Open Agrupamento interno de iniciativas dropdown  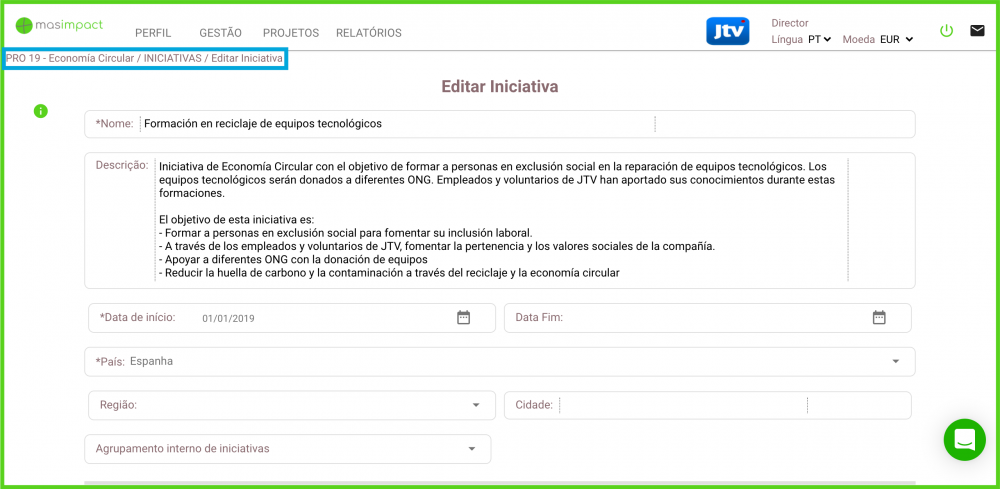point(471,449)
